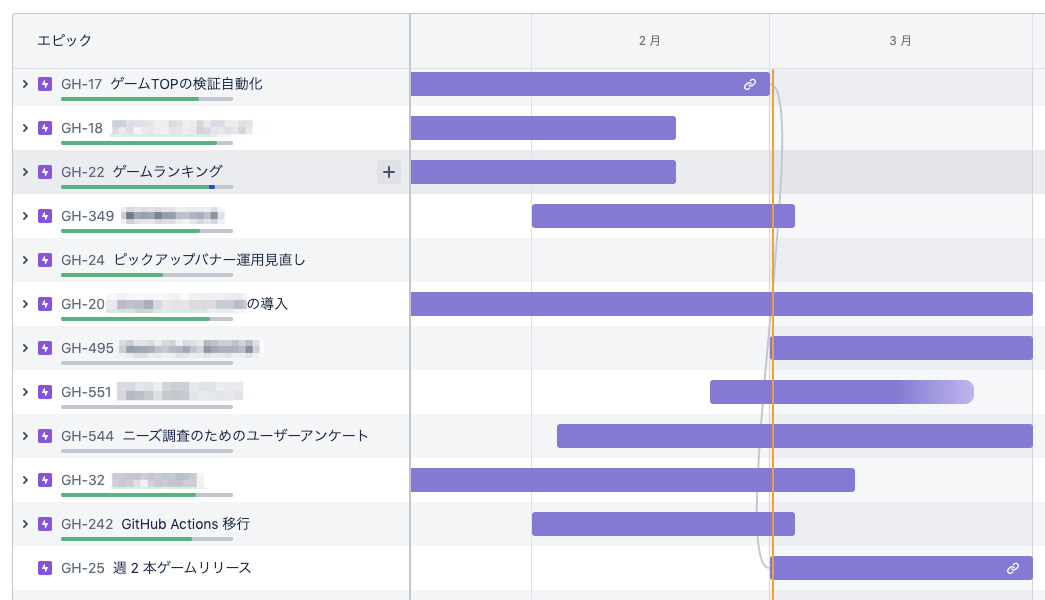
Task: Click the progress bar under GH-22
Action: click(146, 187)
